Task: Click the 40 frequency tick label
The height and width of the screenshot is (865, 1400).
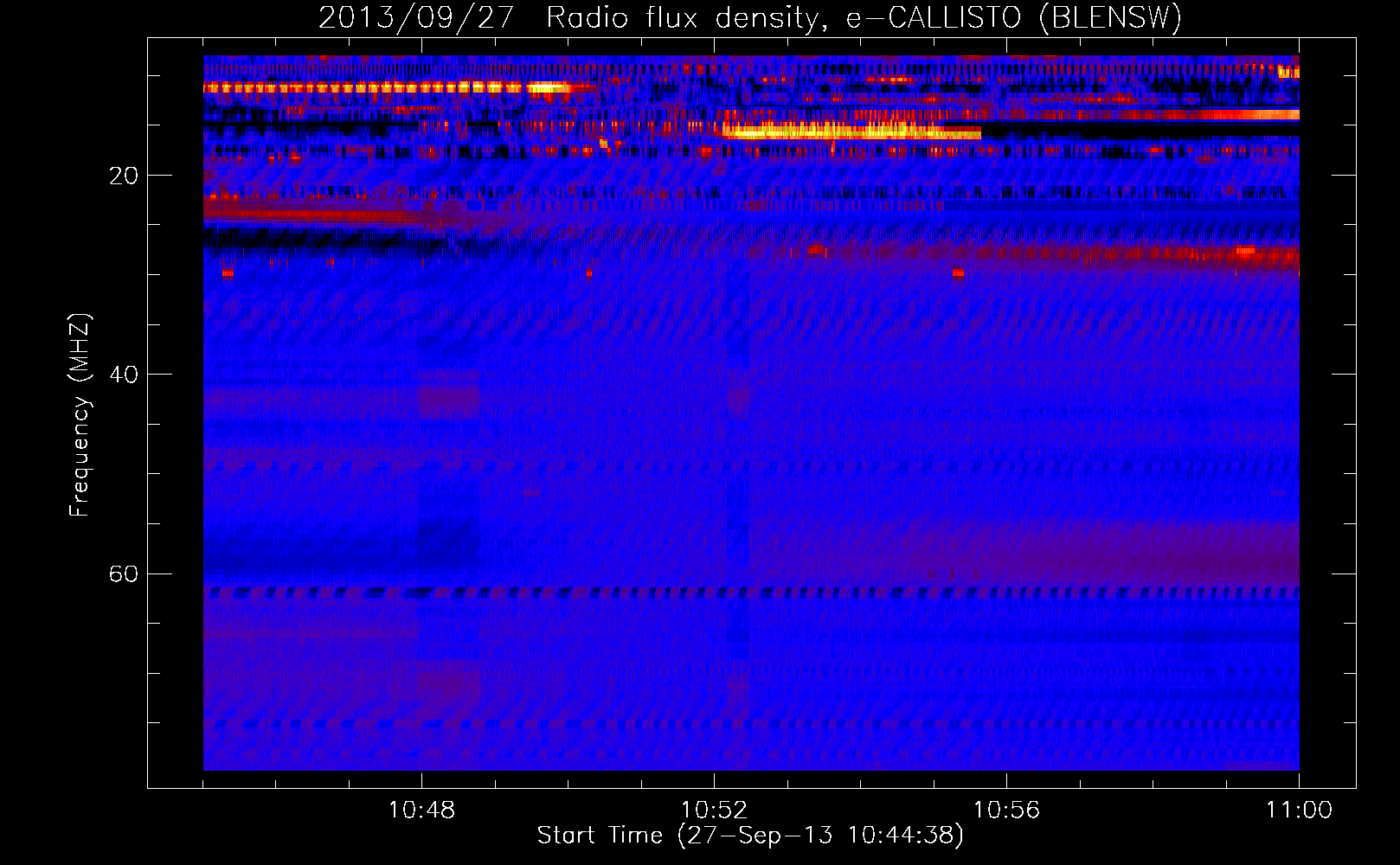Action: click(x=123, y=375)
